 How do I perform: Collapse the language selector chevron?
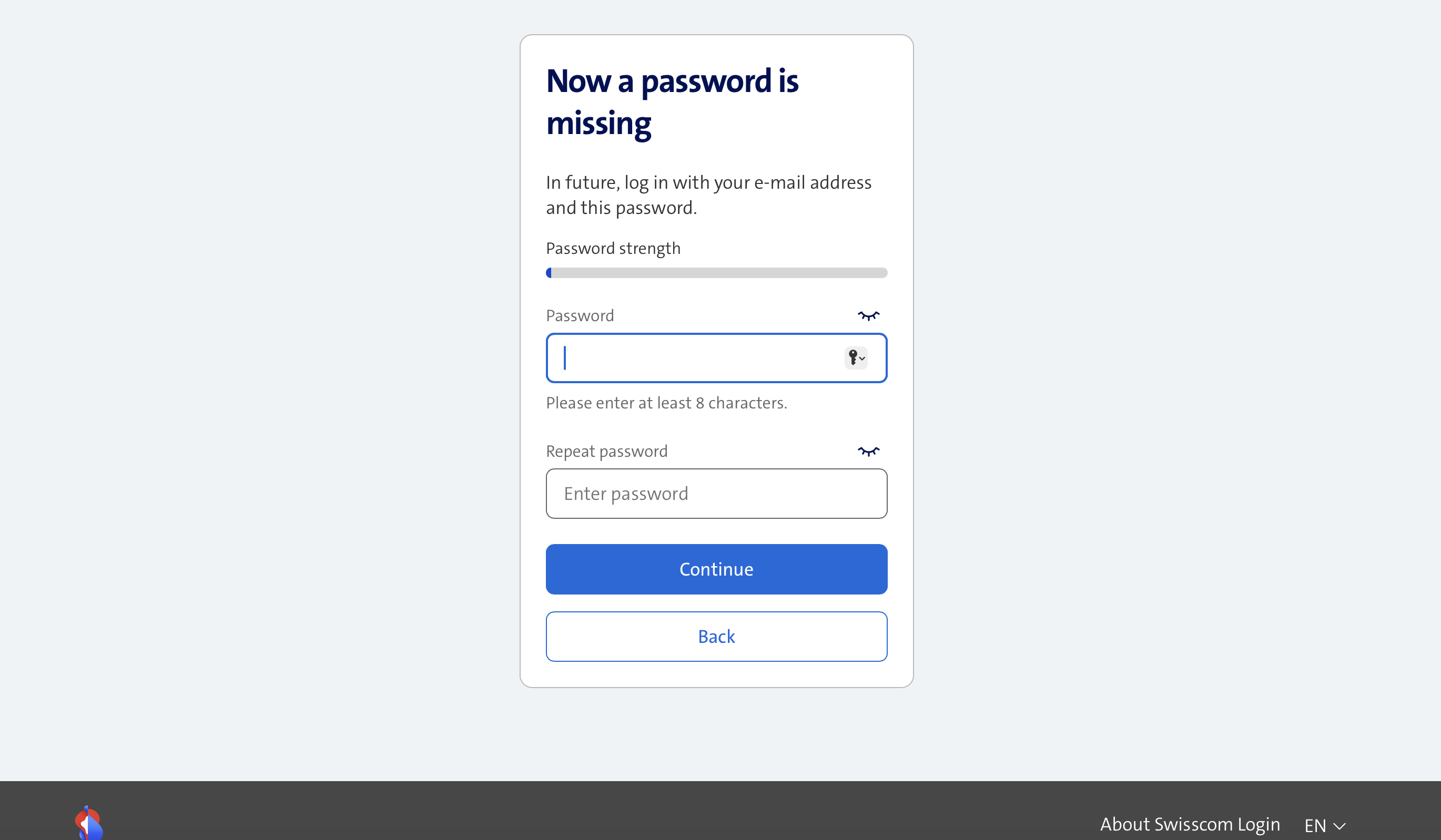[x=1341, y=826]
